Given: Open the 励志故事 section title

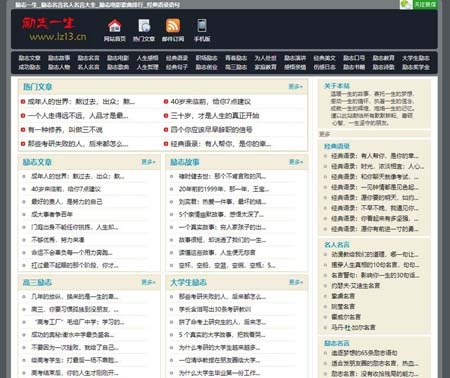Looking at the screenshot, I should 185,162.
